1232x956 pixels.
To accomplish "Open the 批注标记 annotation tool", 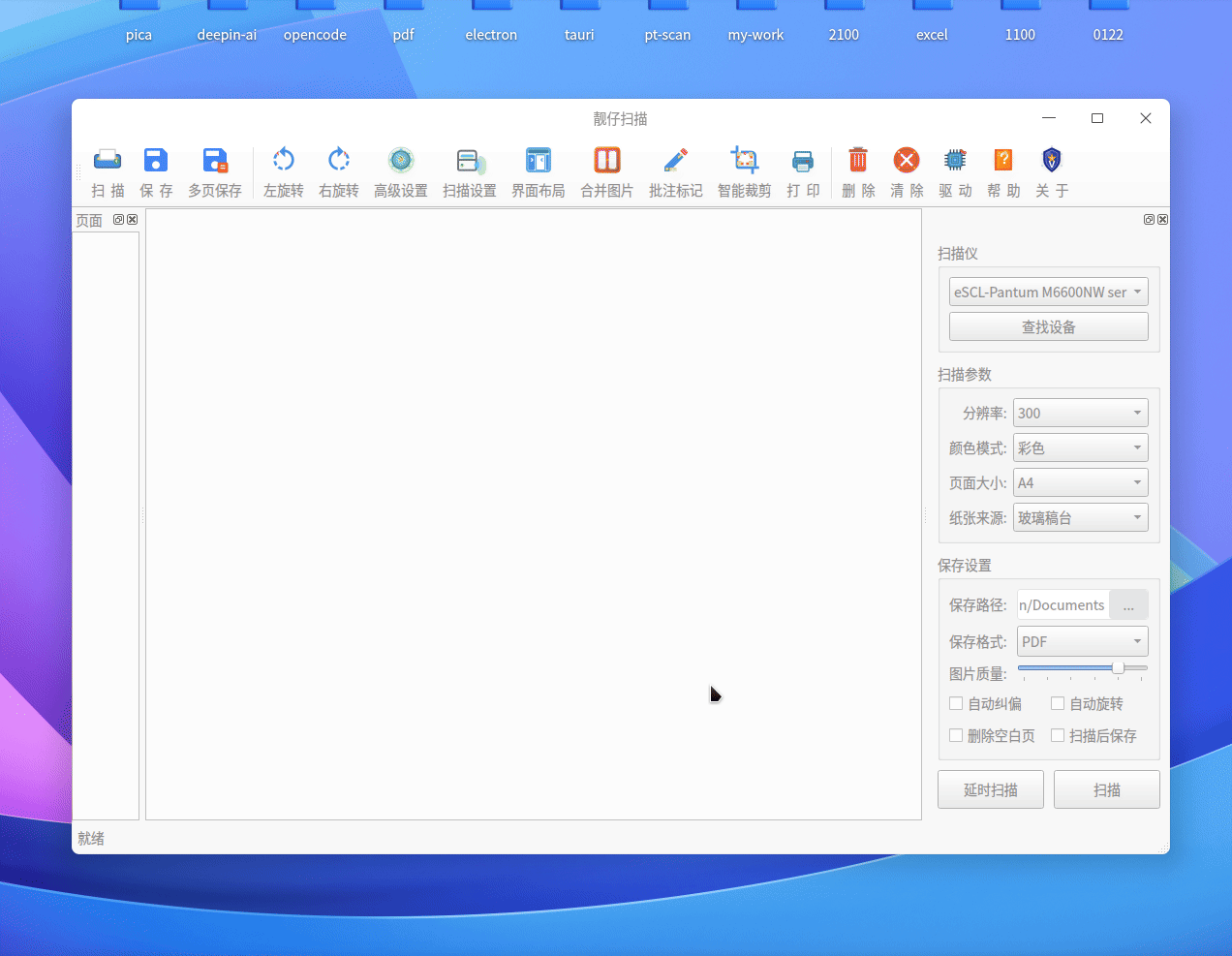I will point(676,161).
